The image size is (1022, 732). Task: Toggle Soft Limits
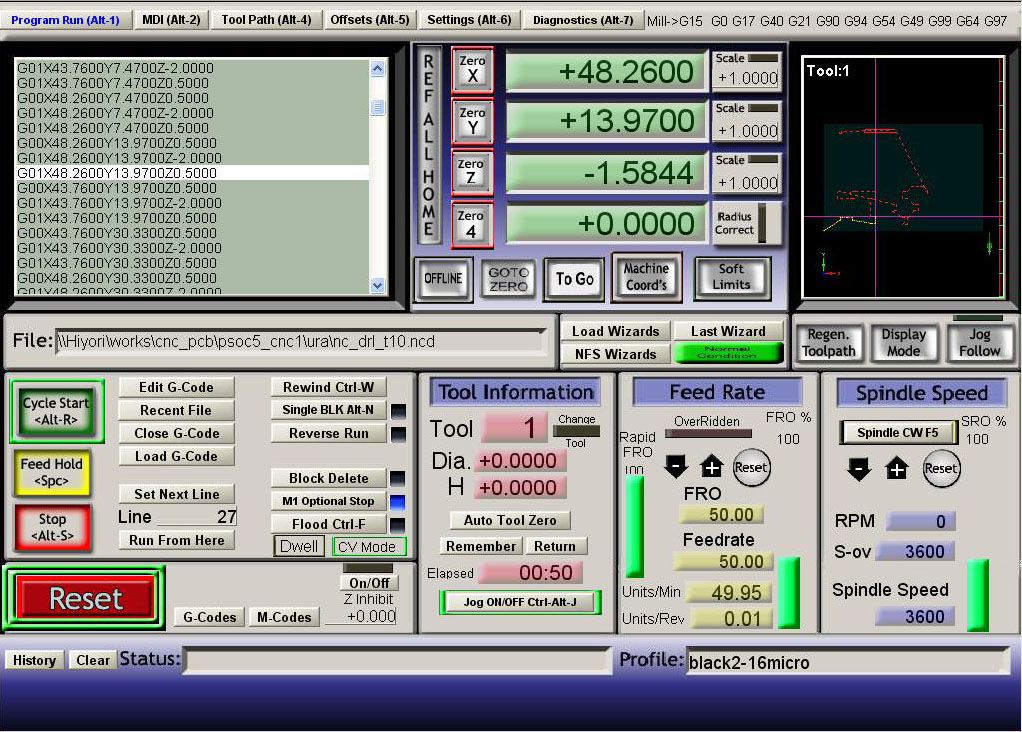point(731,277)
